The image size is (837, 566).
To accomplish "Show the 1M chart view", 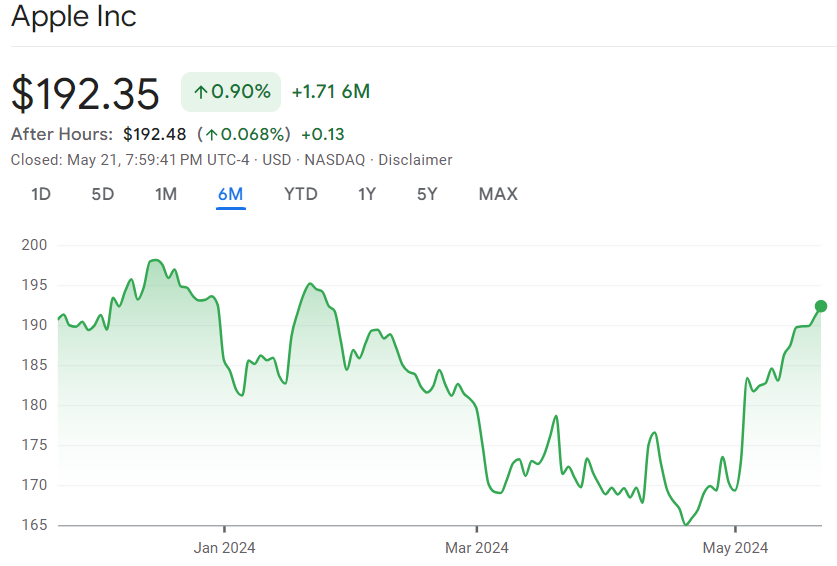I will click(x=166, y=194).
